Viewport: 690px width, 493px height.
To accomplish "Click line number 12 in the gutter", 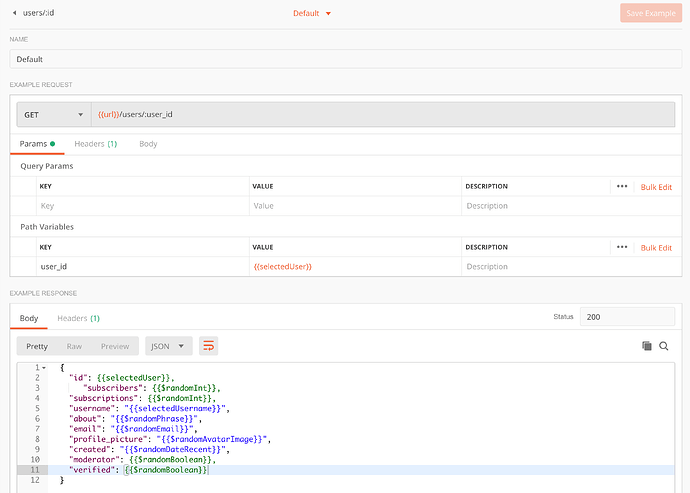I will click(35, 480).
